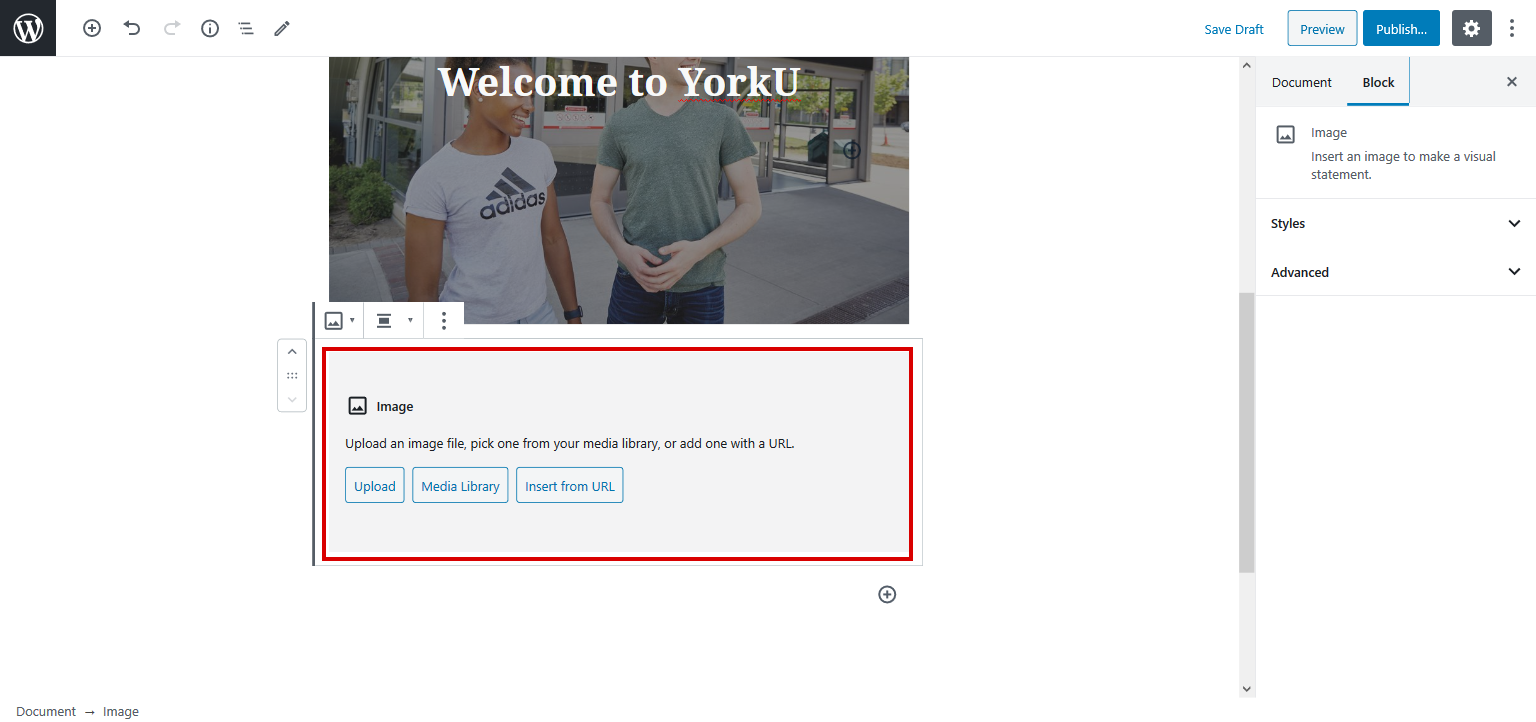The image size is (1536, 722).
Task: Click Document in the breadcrumb footer
Action: coord(46,712)
